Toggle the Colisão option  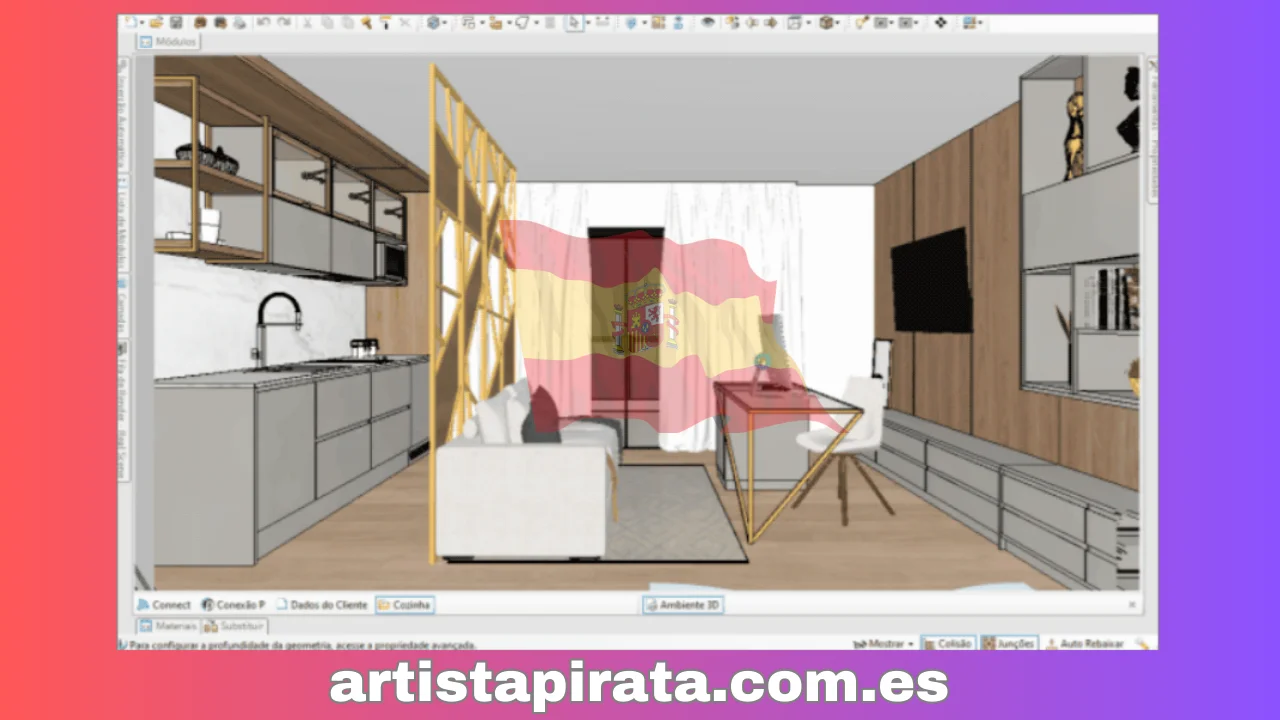point(947,644)
